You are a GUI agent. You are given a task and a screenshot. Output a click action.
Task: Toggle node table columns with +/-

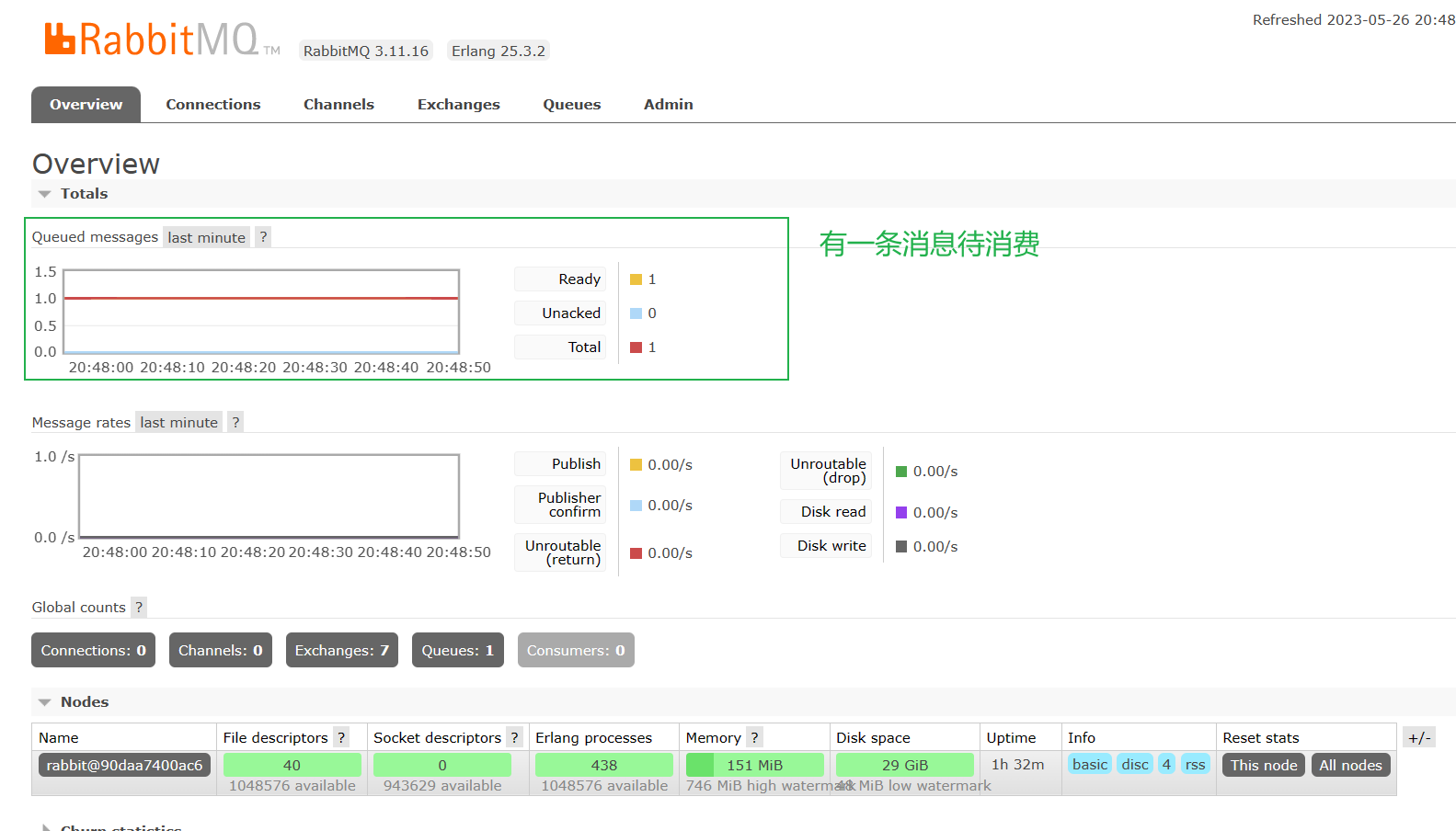1419,738
